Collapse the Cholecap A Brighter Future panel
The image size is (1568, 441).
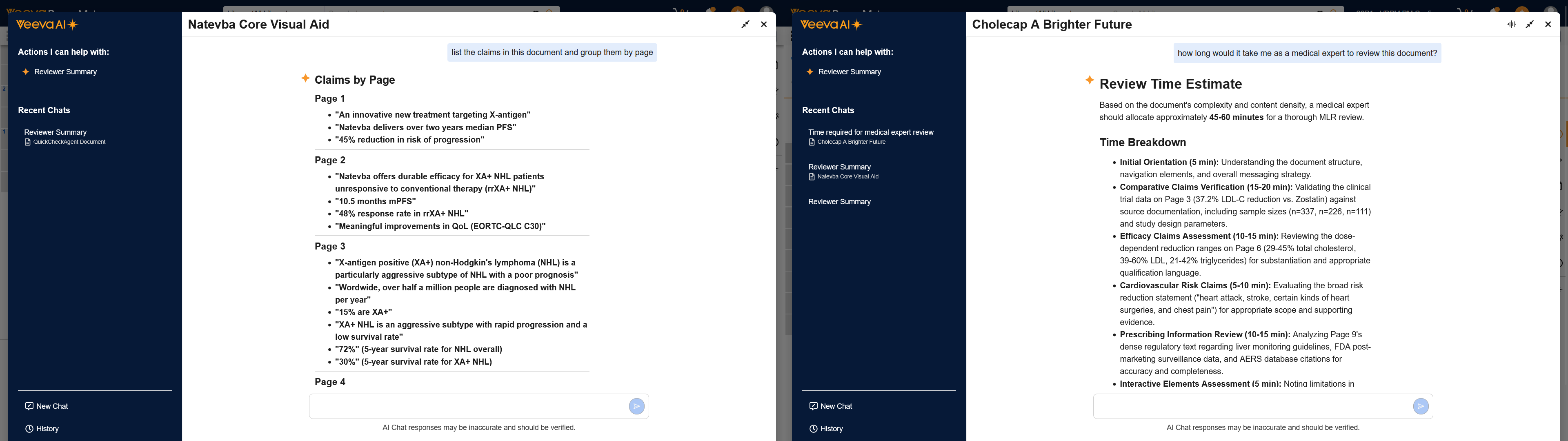tap(1530, 24)
